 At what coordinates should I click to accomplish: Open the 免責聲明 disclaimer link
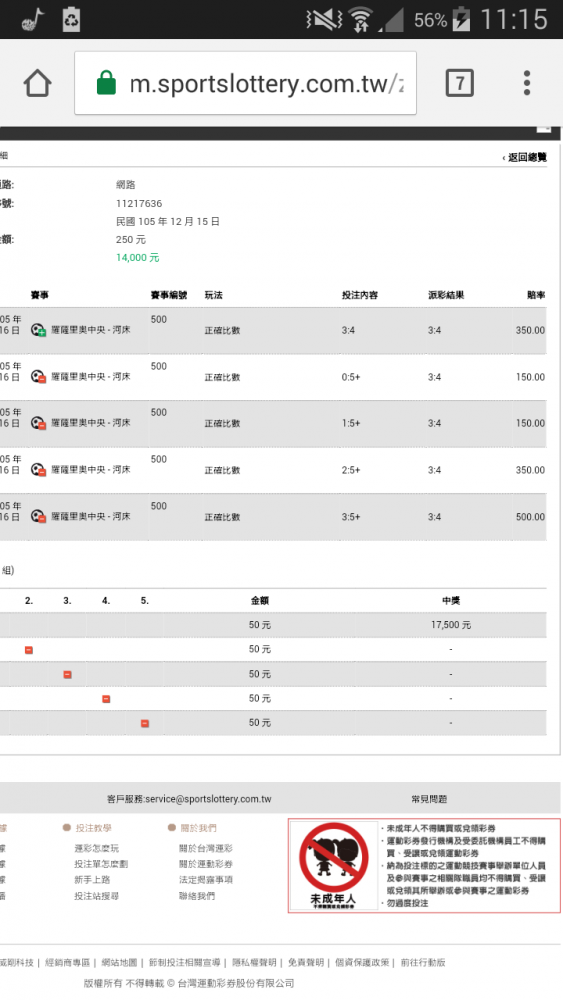click(x=306, y=962)
